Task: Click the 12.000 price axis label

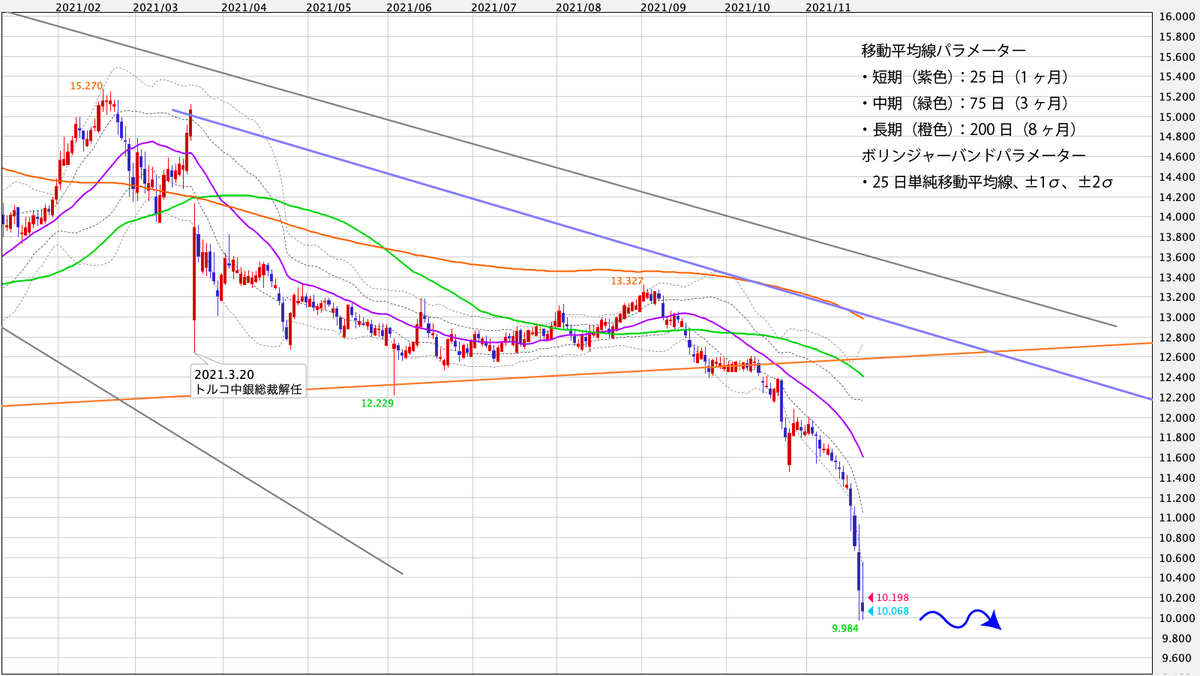Action: point(1176,417)
